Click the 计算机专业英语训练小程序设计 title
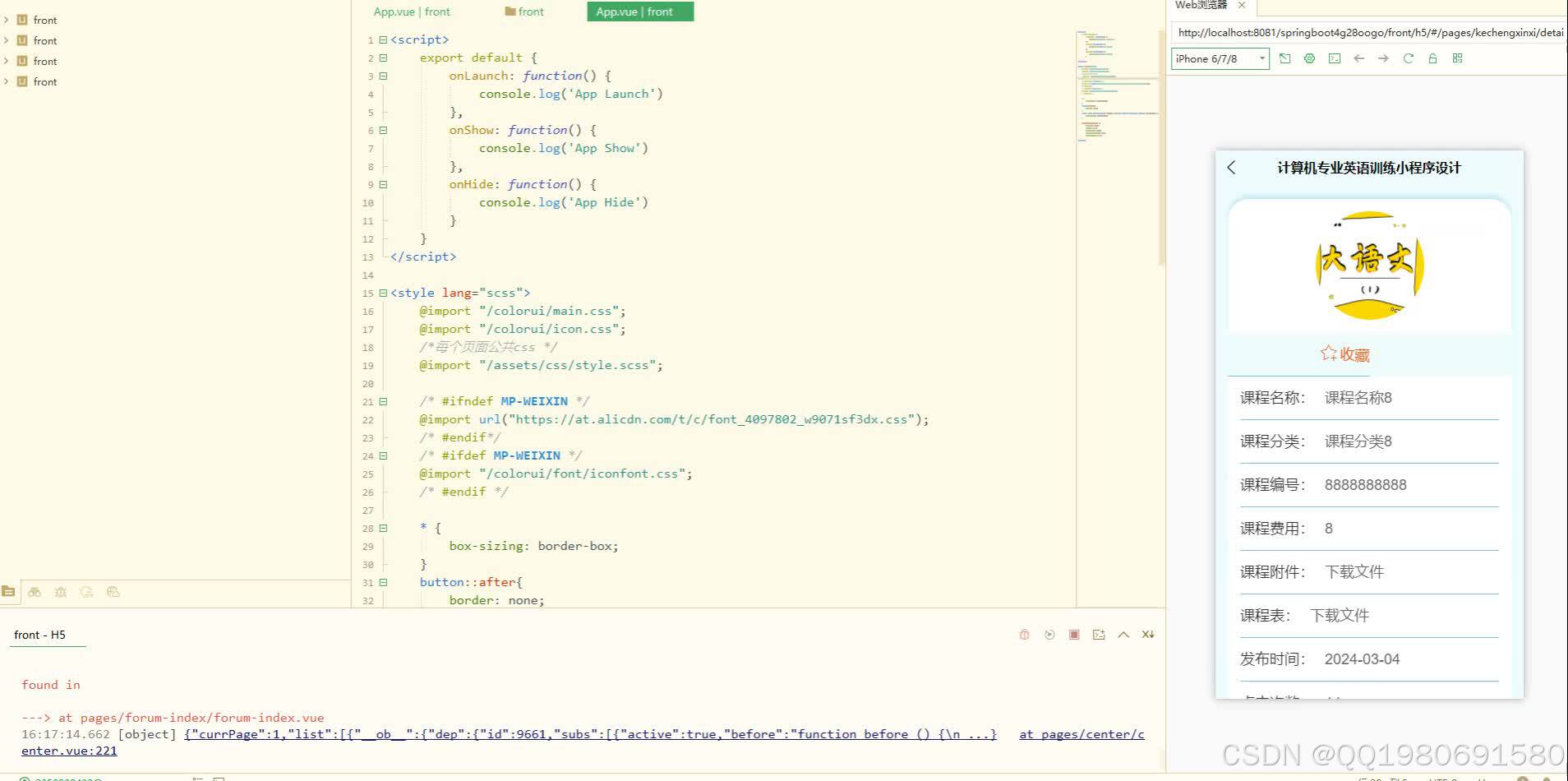 click(x=1369, y=168)
